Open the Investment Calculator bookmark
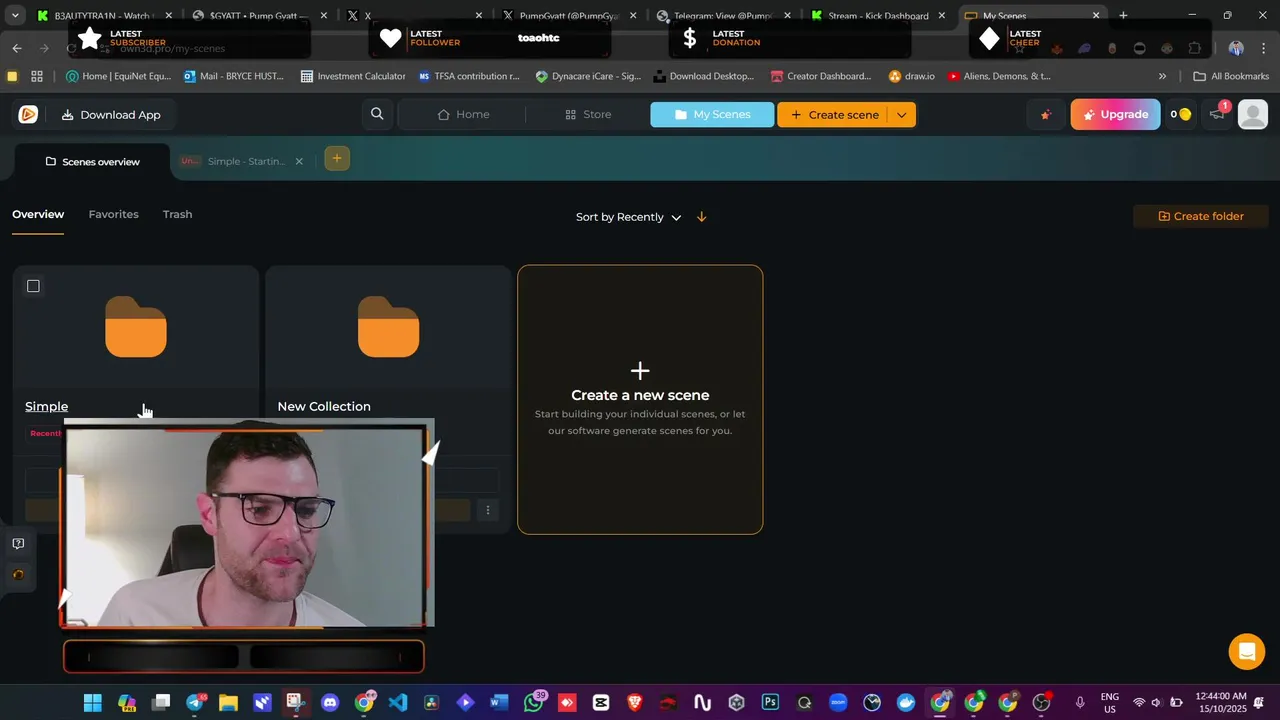 tap(353, 76)
